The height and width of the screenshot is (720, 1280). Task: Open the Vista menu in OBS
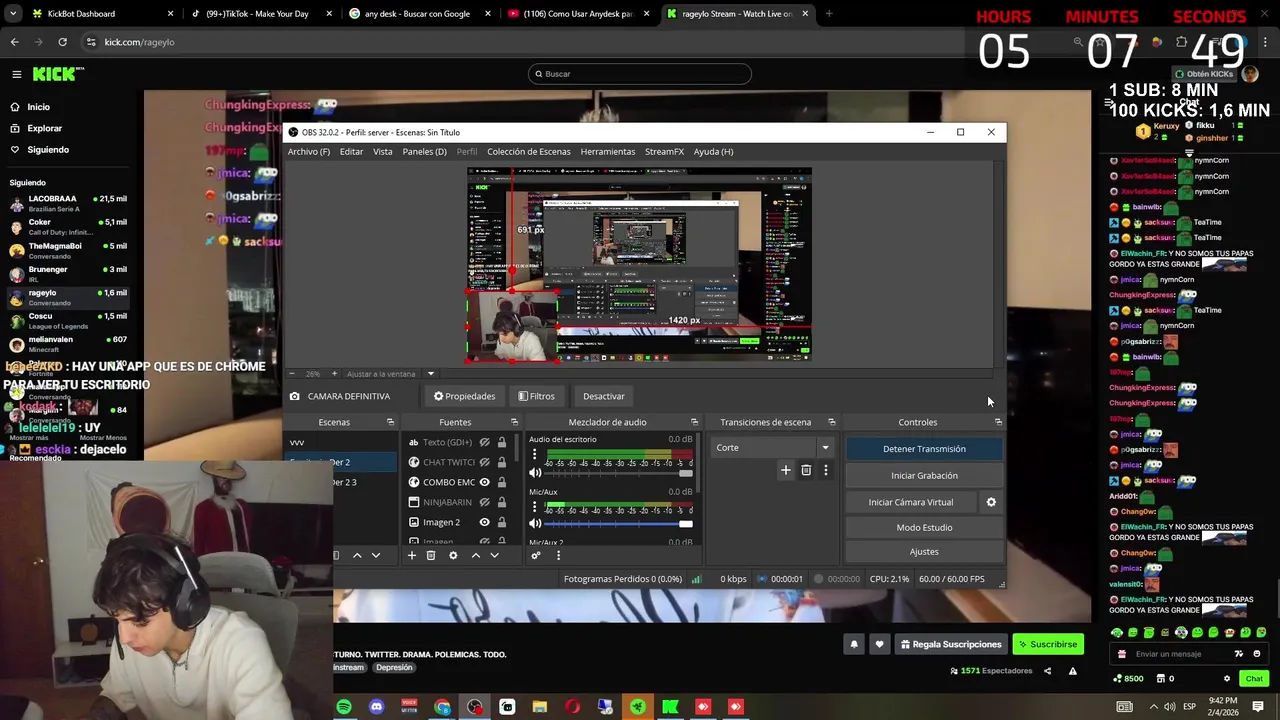383,152
